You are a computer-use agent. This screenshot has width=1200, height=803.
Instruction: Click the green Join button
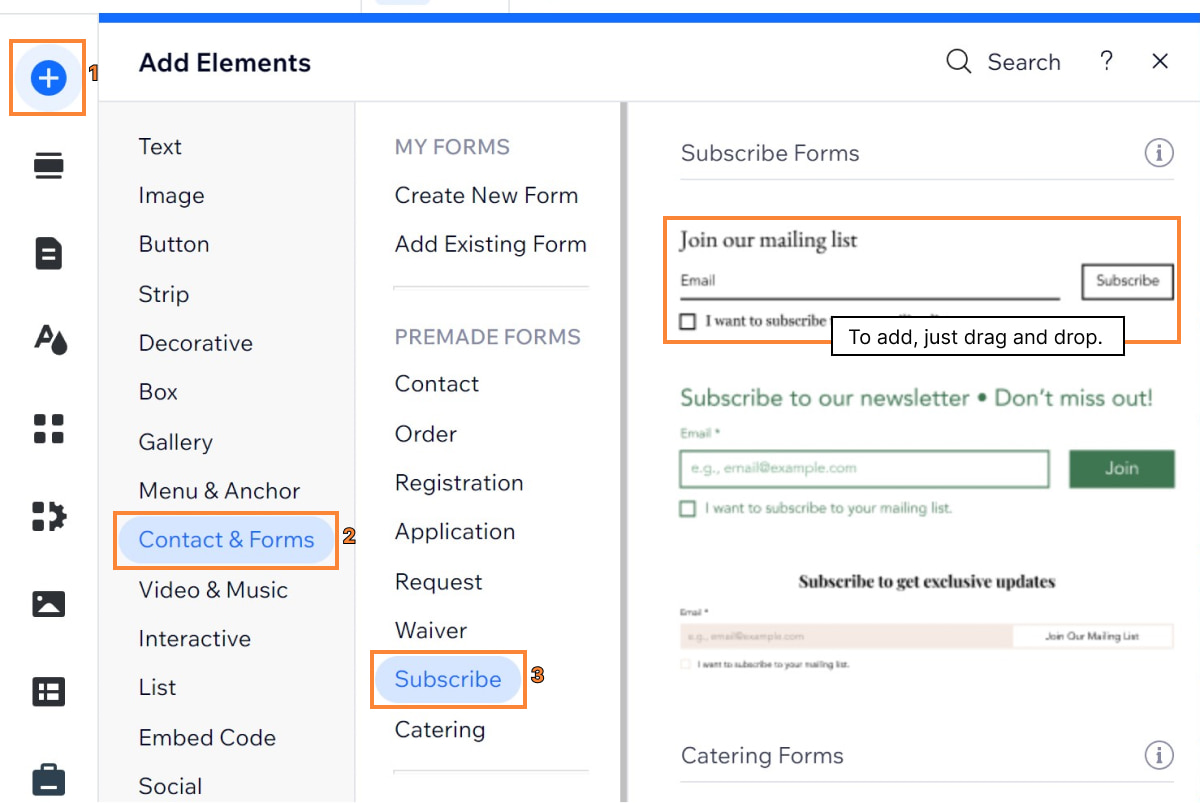coord(1121,468)
